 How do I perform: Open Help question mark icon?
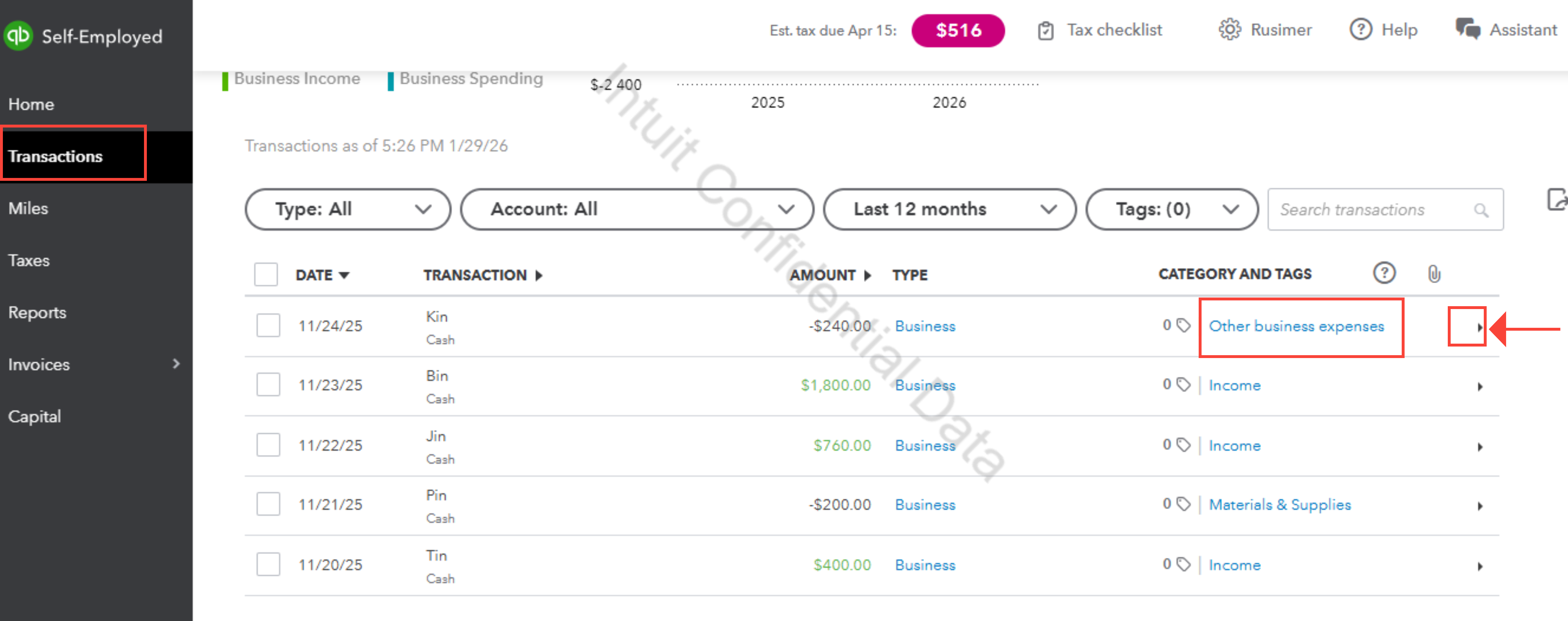[x=1360, y=29]
